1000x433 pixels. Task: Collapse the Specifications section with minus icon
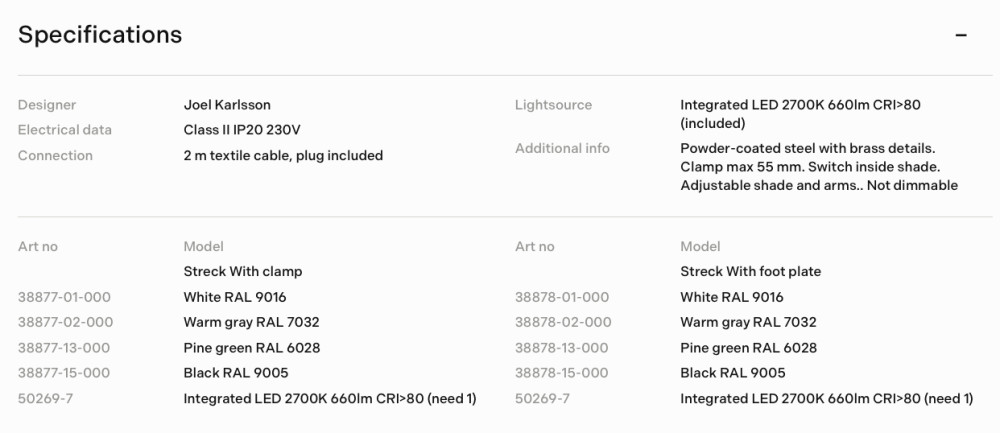(x=961, y=35)
